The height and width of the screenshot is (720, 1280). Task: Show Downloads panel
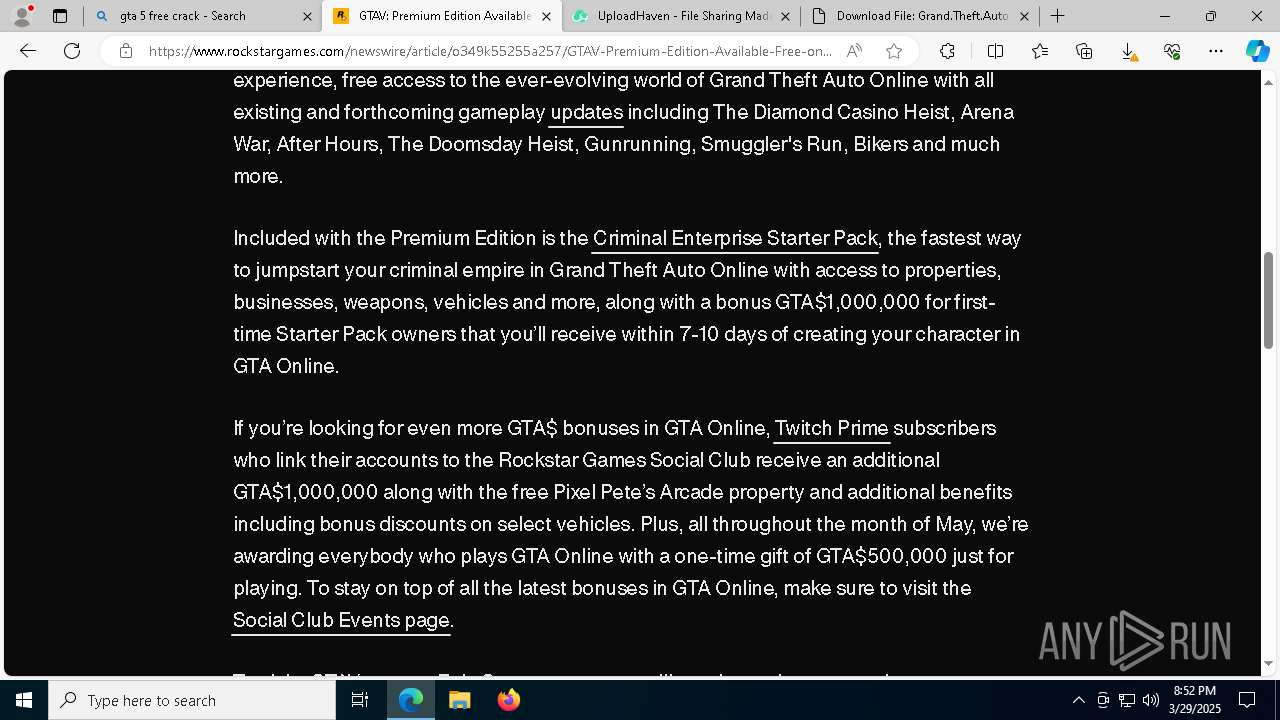1128,51
